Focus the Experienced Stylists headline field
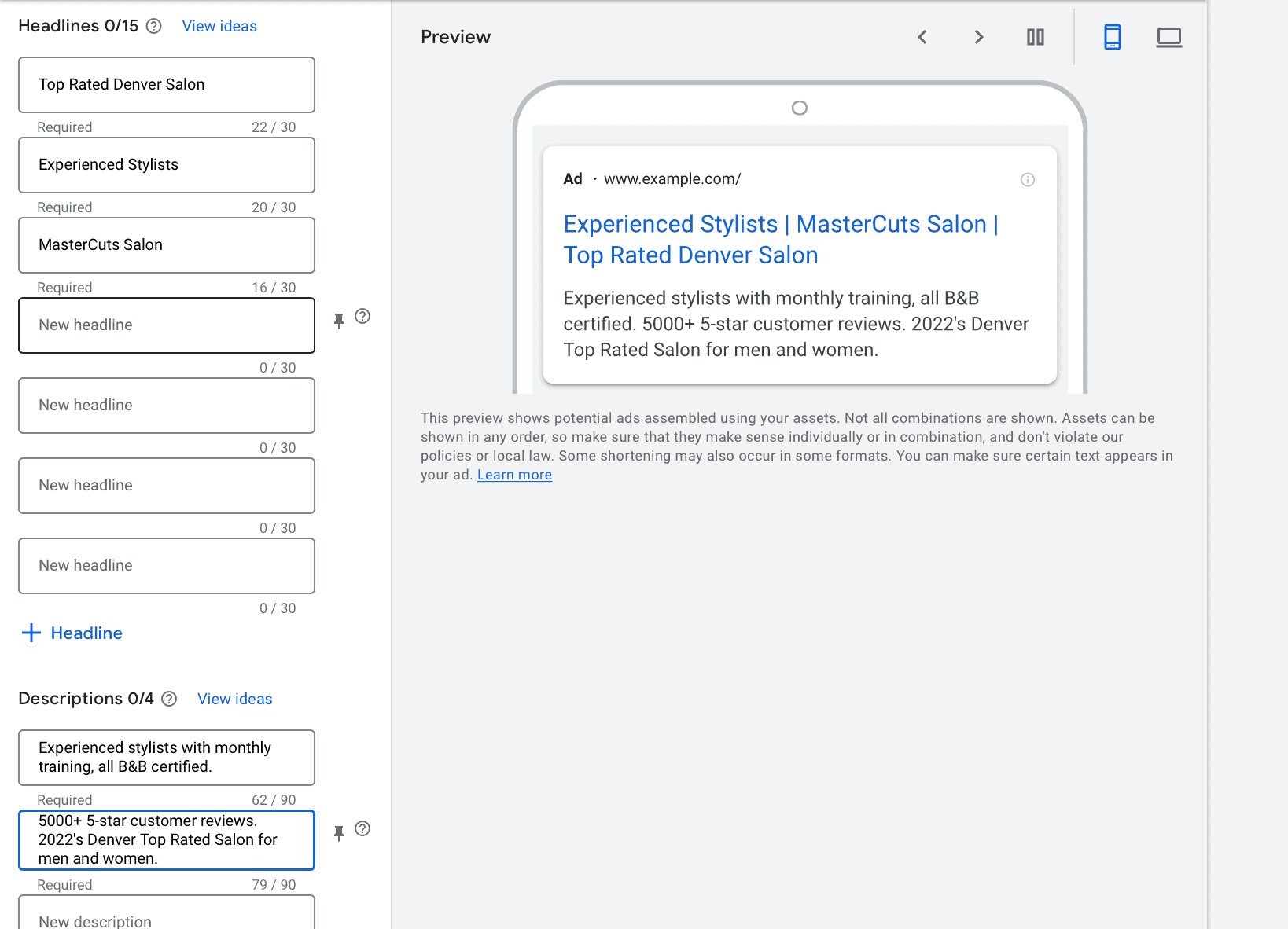Screen dimensions: 1288x929 167,165
